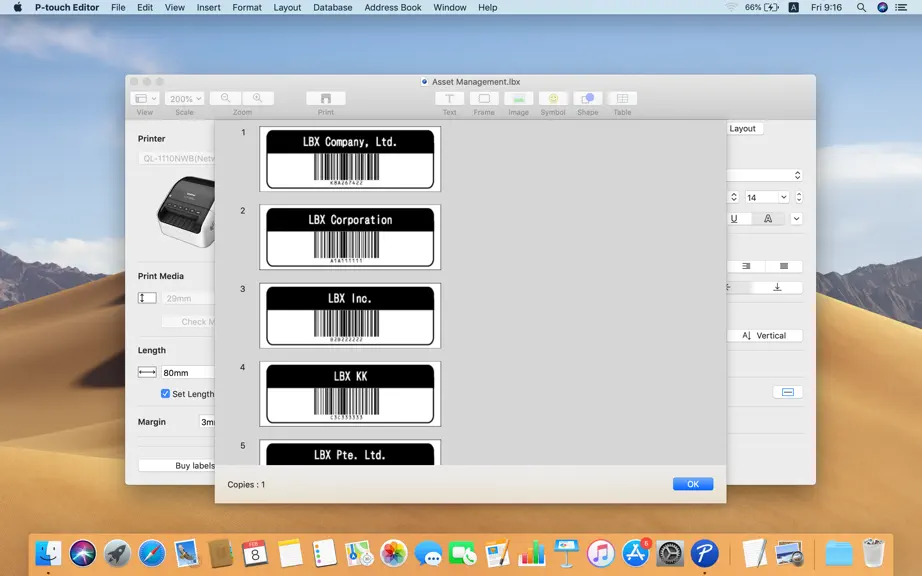922x576 pixels.
Task: Toggle the underline text style button
Action: coord(734,219)
